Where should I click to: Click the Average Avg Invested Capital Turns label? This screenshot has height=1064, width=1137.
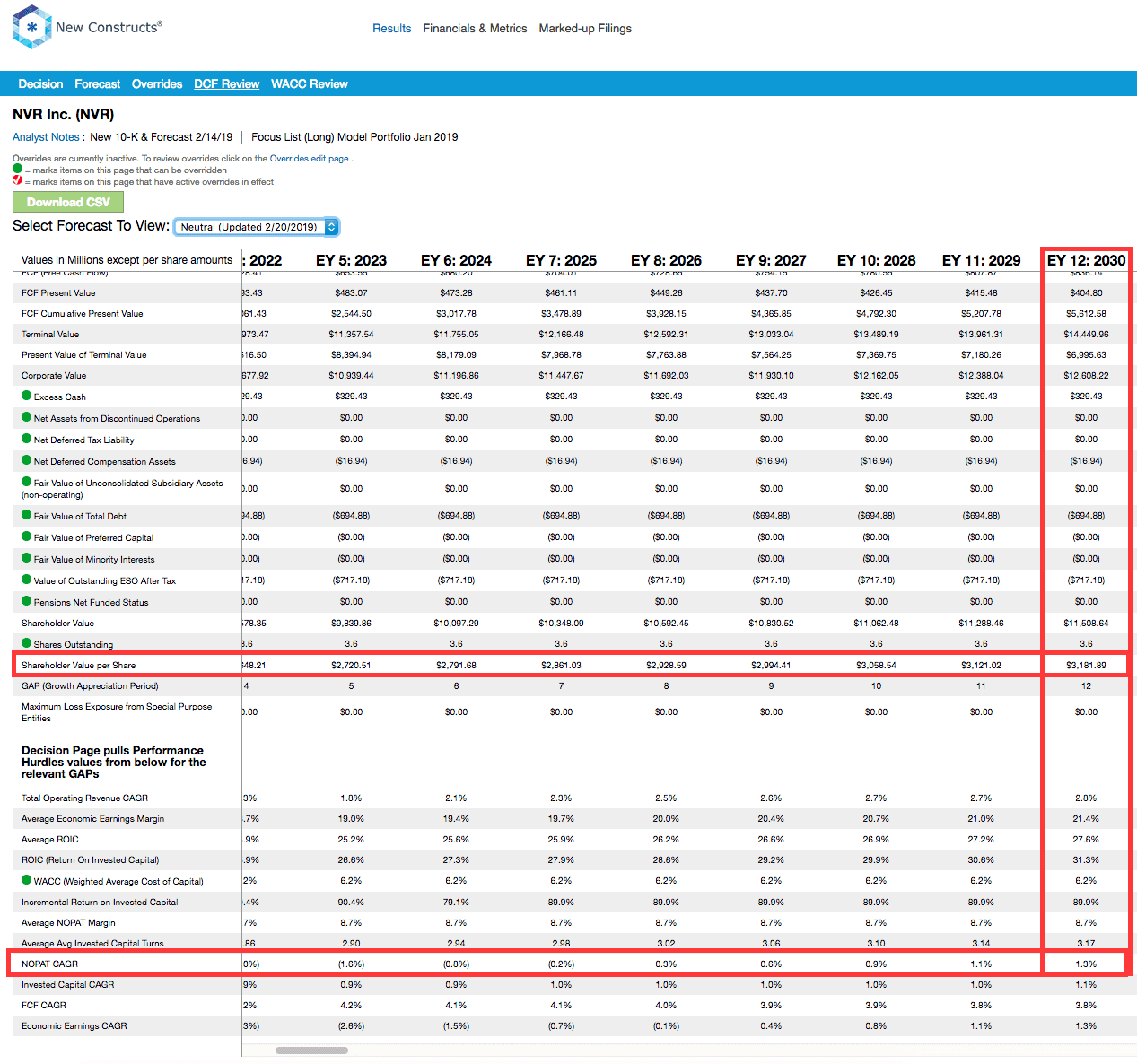[92, 943]
